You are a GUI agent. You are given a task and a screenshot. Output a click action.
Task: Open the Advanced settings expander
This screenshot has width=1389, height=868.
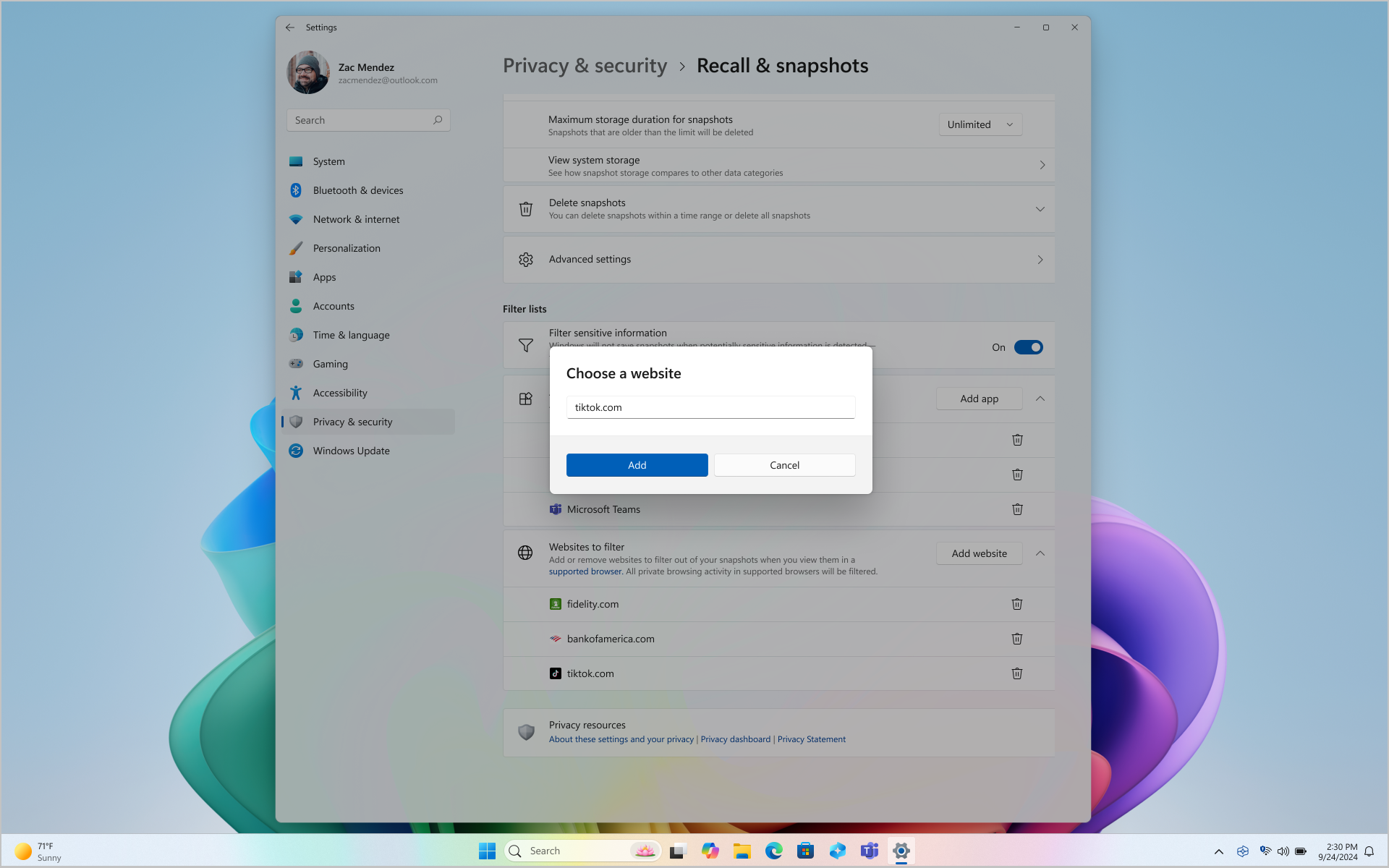[x=1040, y=259]
